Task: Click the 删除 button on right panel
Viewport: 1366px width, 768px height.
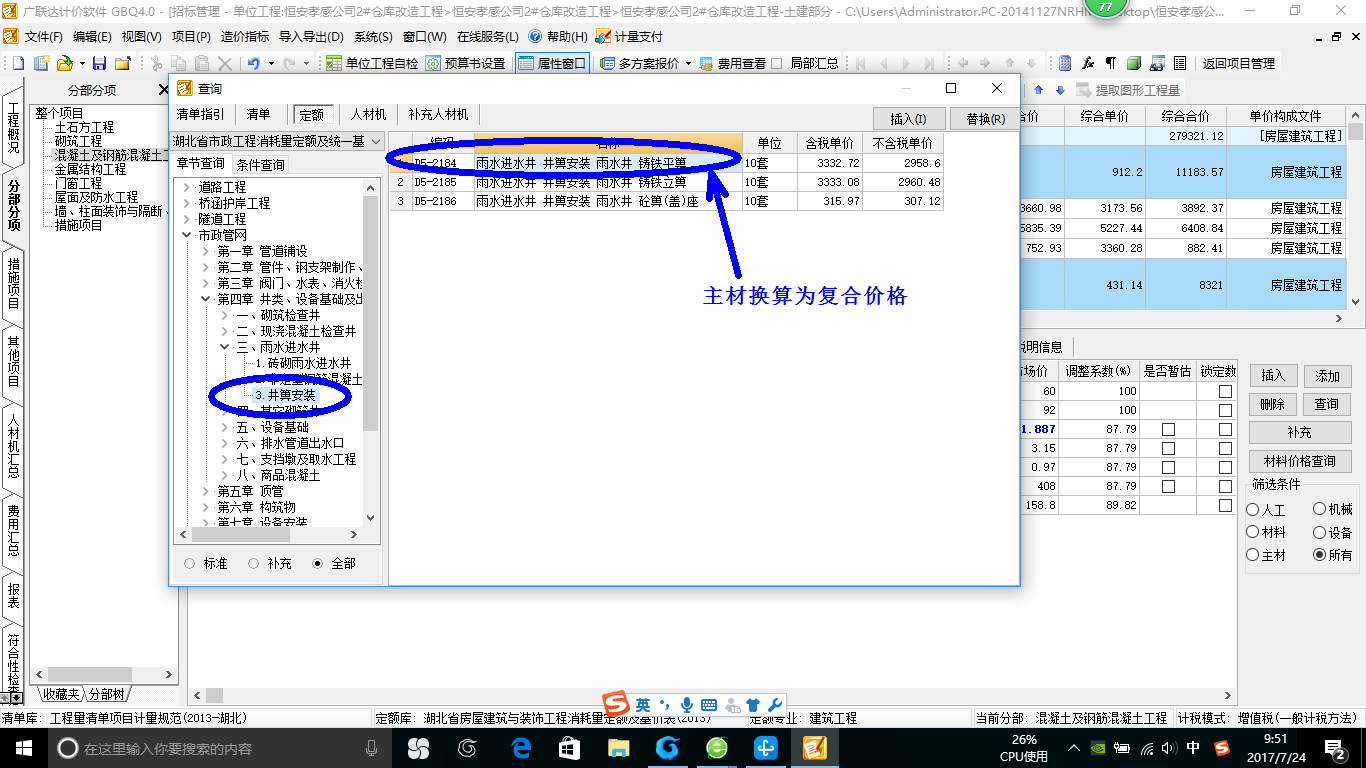Action: coord(1273,404)
